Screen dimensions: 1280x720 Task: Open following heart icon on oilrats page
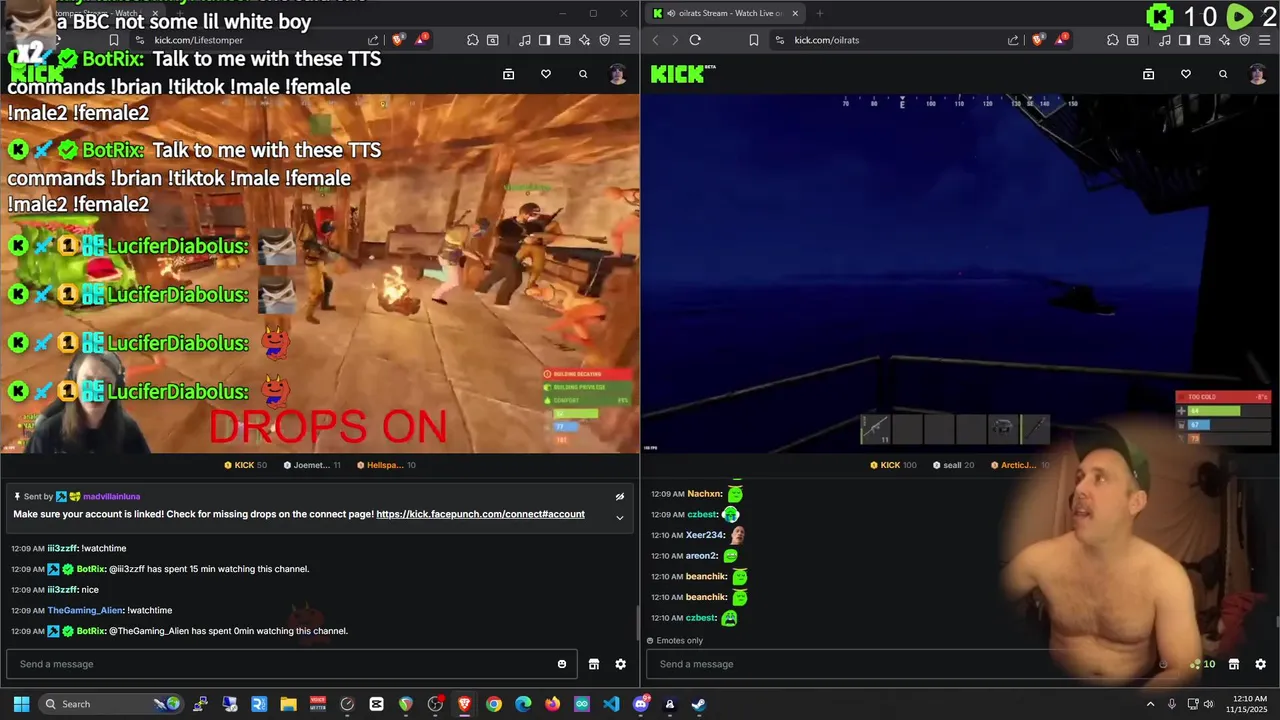1185,74
